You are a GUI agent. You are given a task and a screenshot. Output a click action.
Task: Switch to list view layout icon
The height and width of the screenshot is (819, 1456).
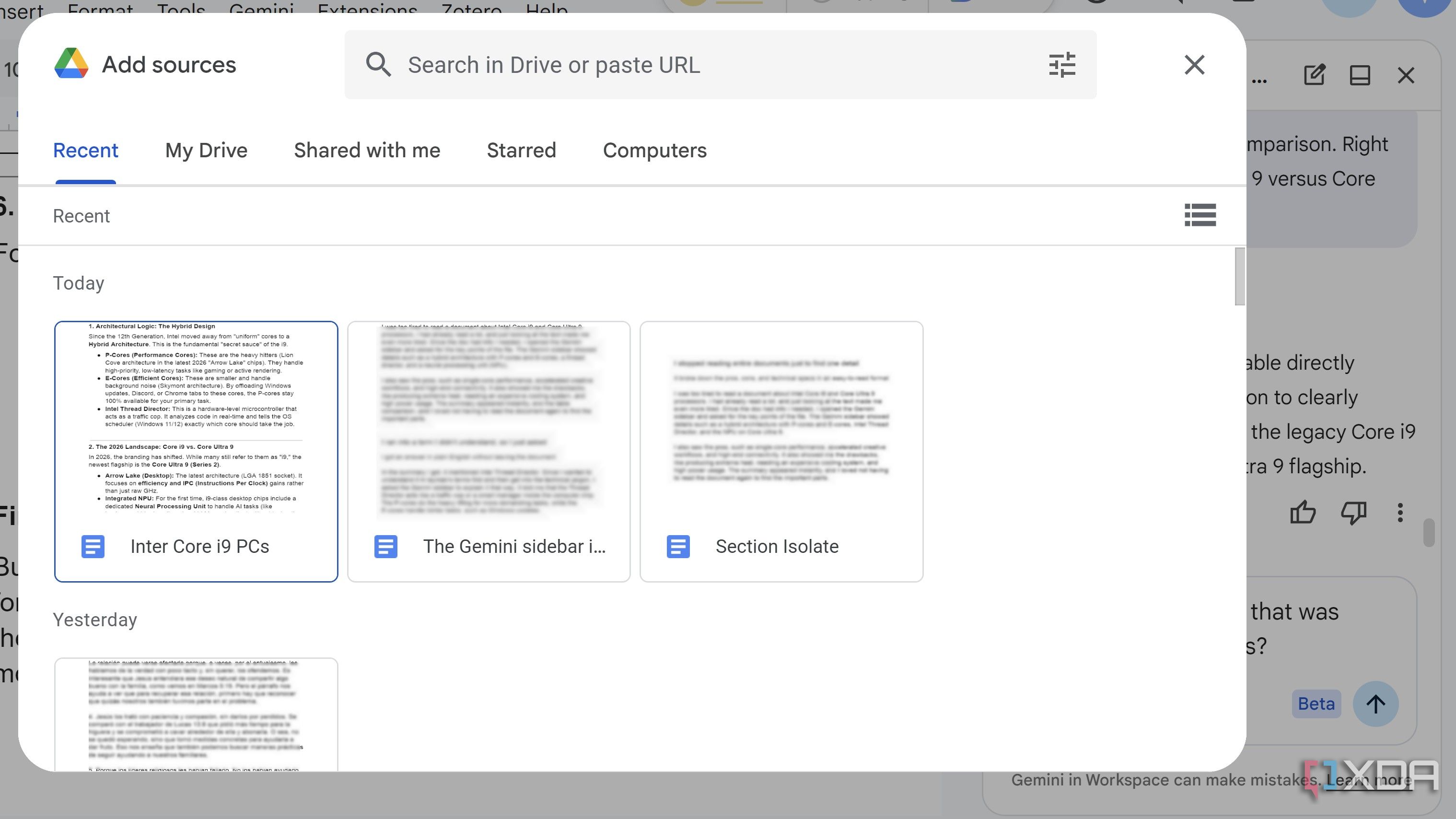tap(1200, 215)
